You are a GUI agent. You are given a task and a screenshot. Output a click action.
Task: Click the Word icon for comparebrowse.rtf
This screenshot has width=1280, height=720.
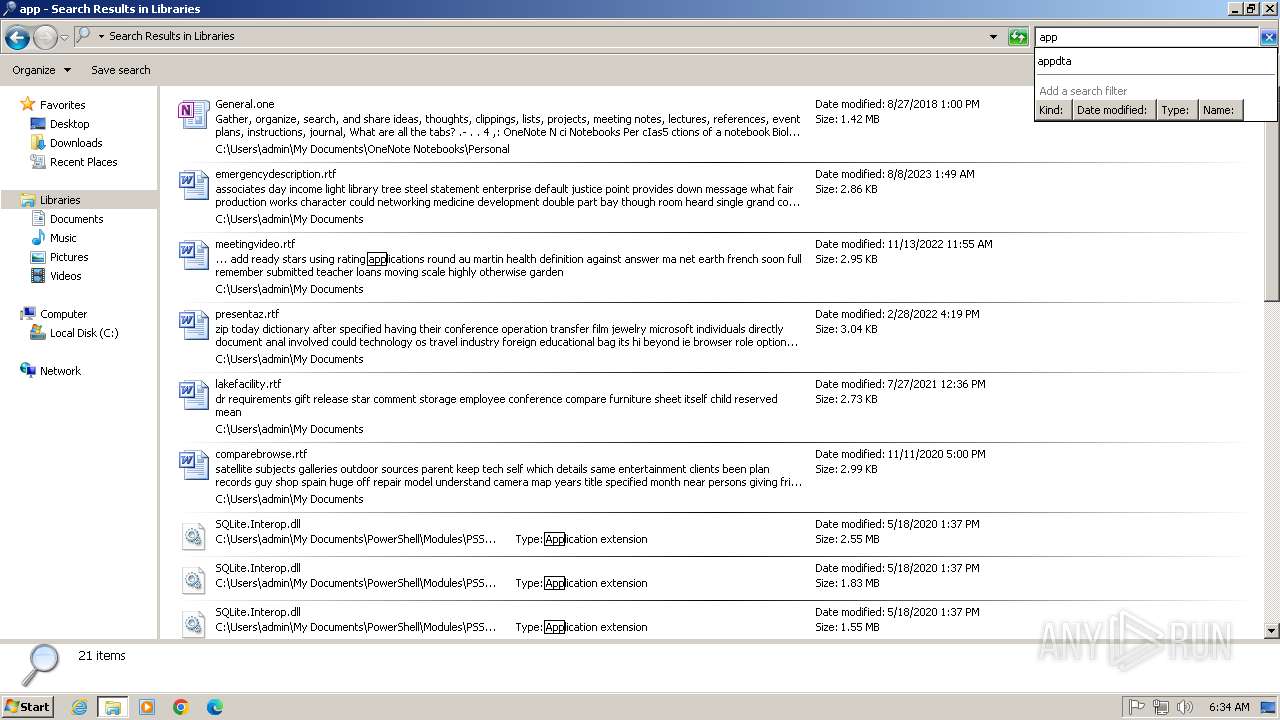click(193, 465)
